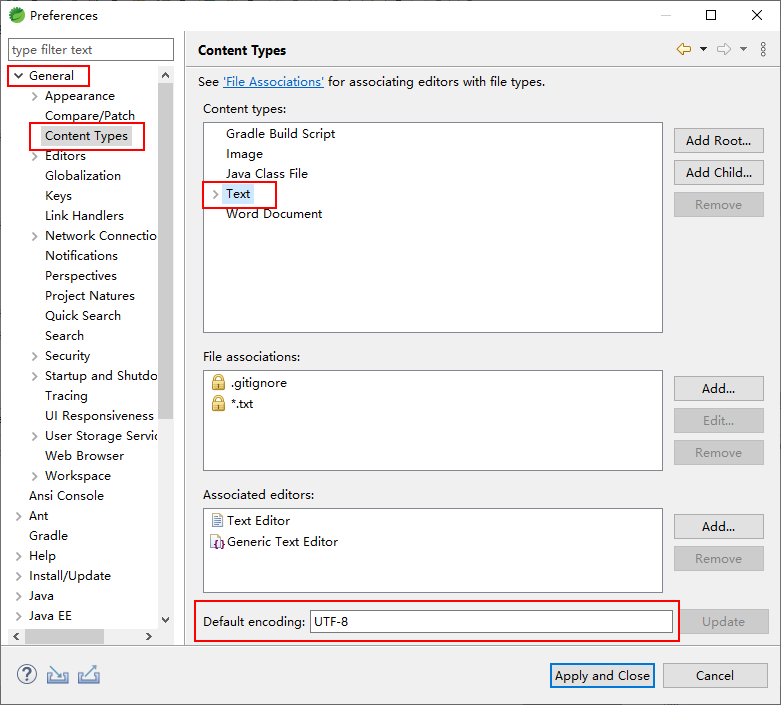Viewport: 781px width, 705px height.
Task: Click the Default encoding text field
Action: 491,622
